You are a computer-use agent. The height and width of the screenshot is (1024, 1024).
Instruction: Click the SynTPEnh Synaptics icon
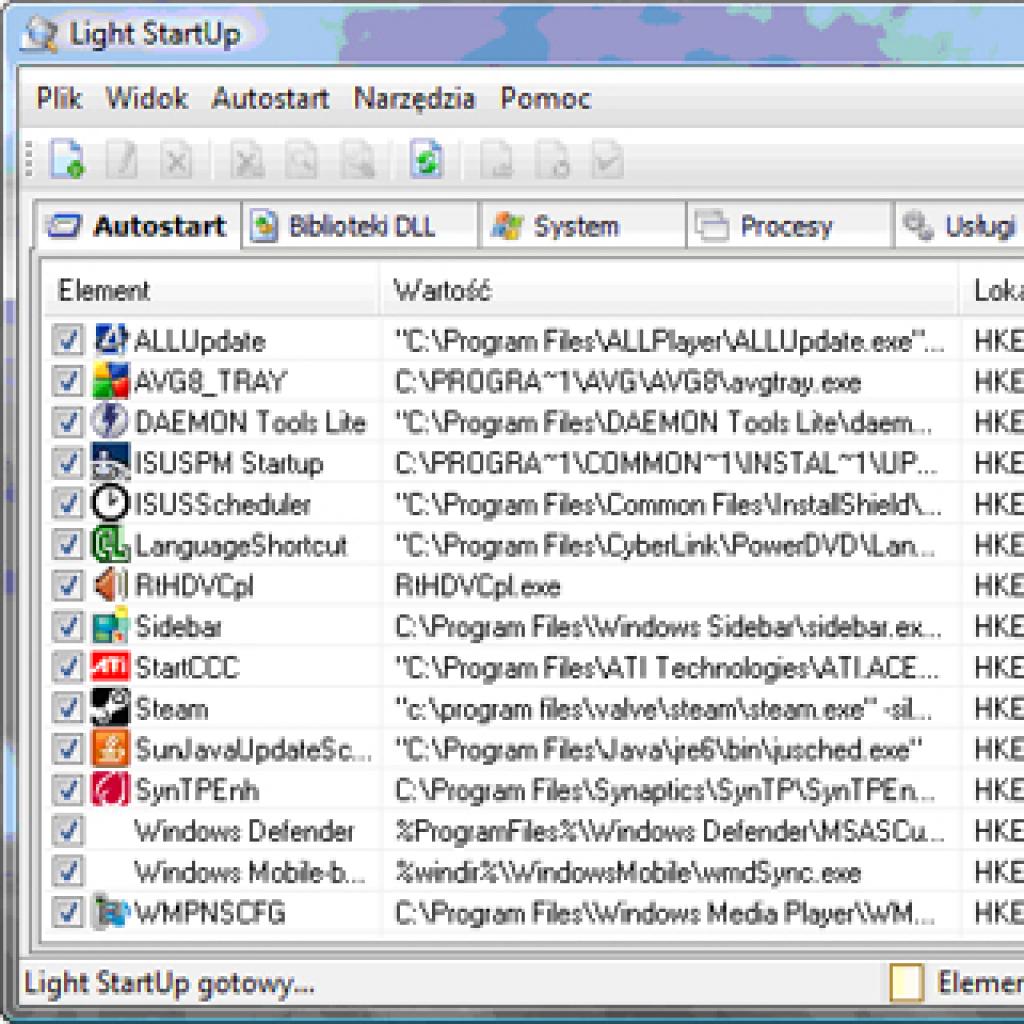point(110,789)
